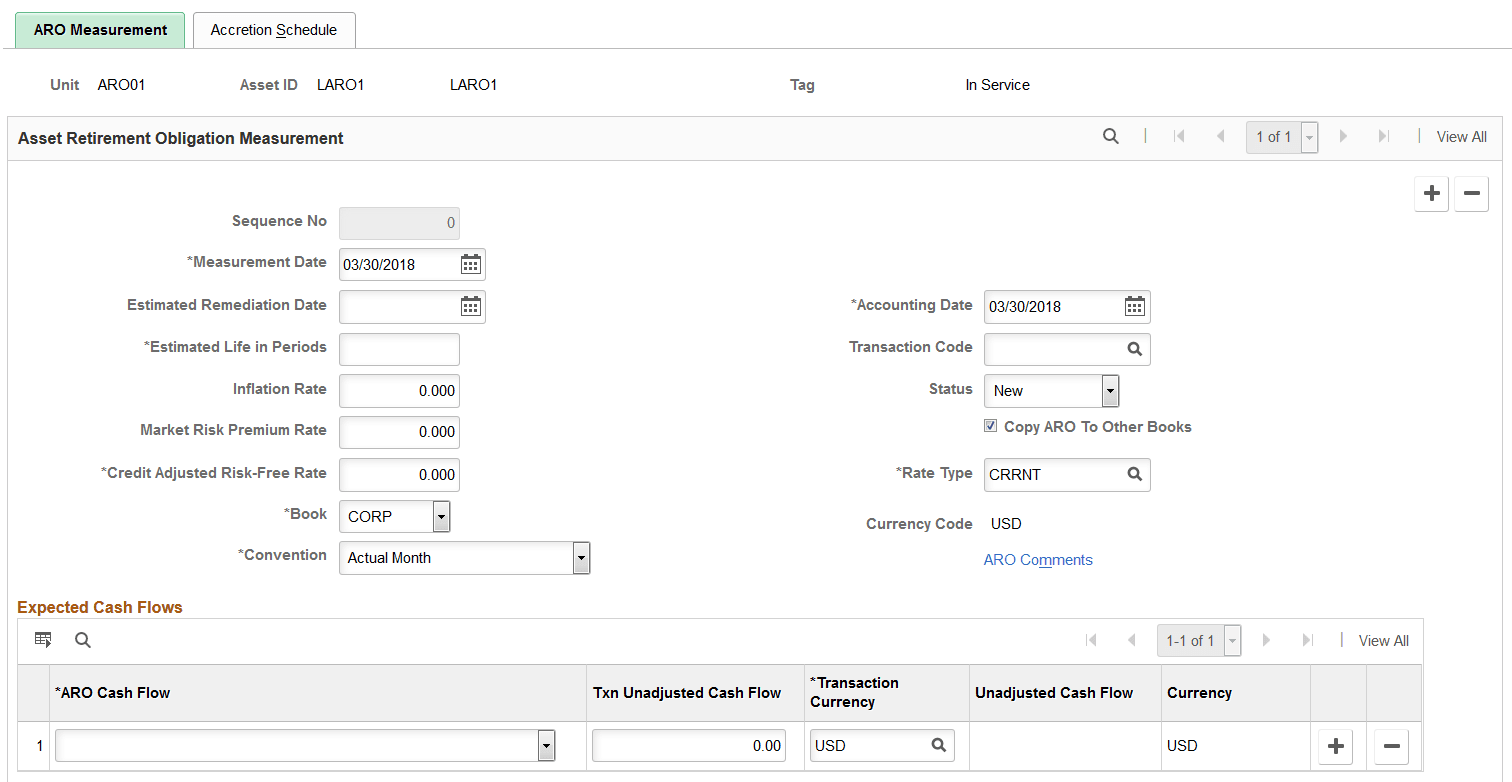Add a new measurement row with the plus button
Screen dimensions: 1512x782
click(1431, 193)
